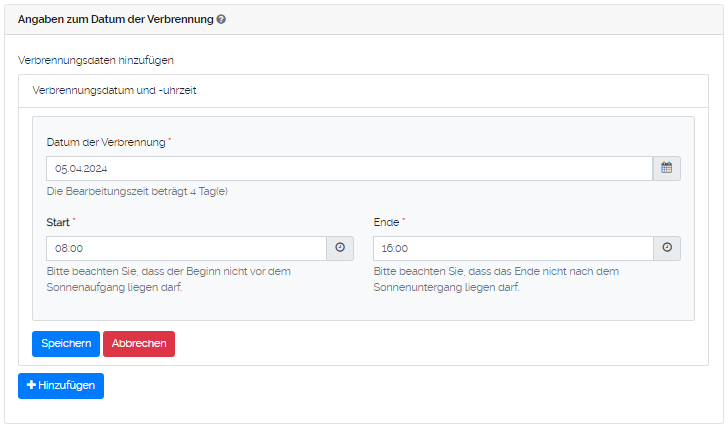The image size is (728, 428).
Task: Click the "Start" field label
Action: 58,222
